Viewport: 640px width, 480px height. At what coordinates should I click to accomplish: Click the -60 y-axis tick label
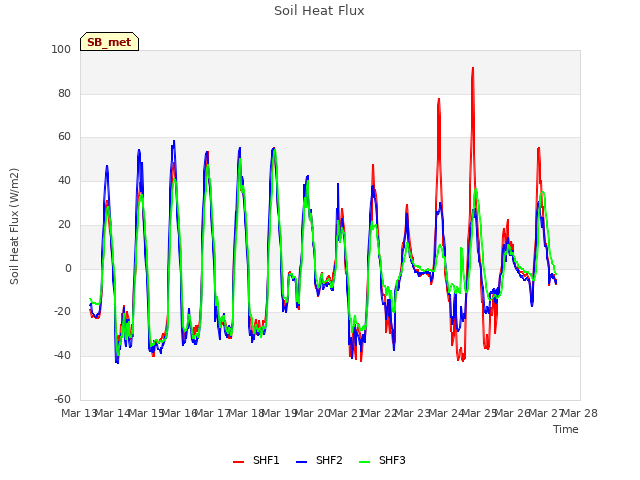(x=62, y=399)
